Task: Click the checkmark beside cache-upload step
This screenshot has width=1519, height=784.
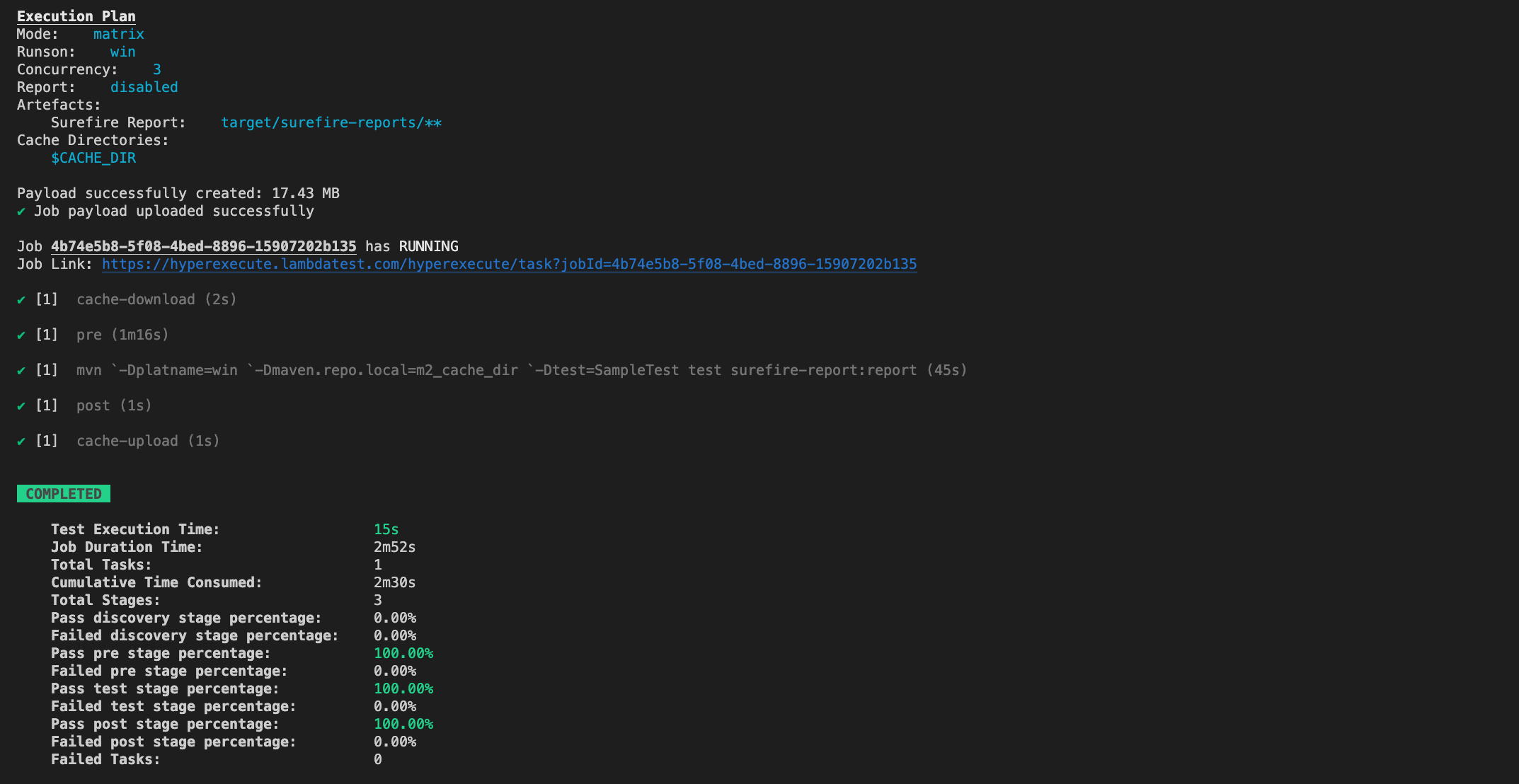Action: coord(21,442)
